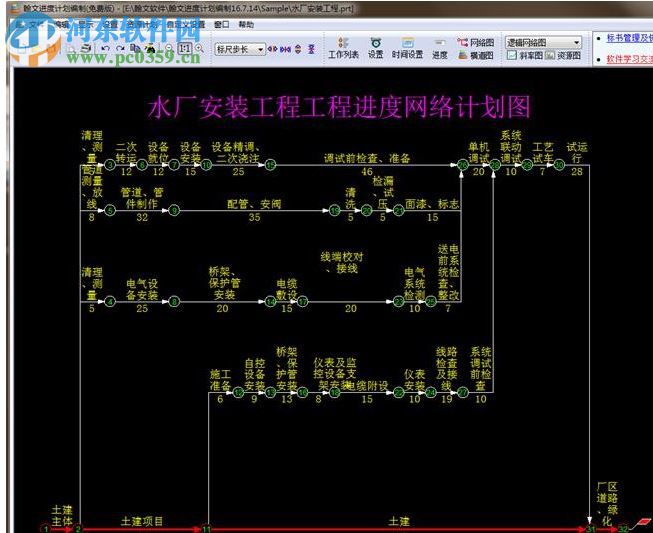The image size is (653, 533).
Task: Select the diagram title 水厂安装工程工程进度网络计划图
Action: [x=339, y=107]
